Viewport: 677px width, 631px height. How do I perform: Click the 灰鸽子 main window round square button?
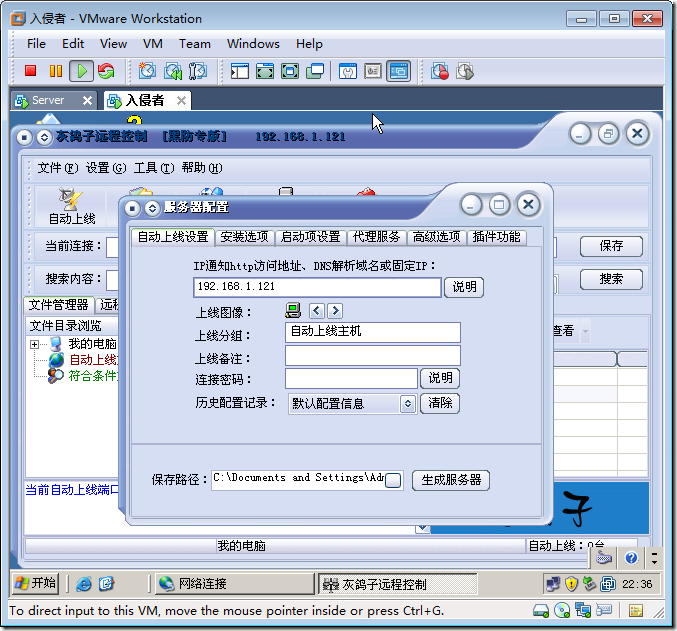point(24,137)
